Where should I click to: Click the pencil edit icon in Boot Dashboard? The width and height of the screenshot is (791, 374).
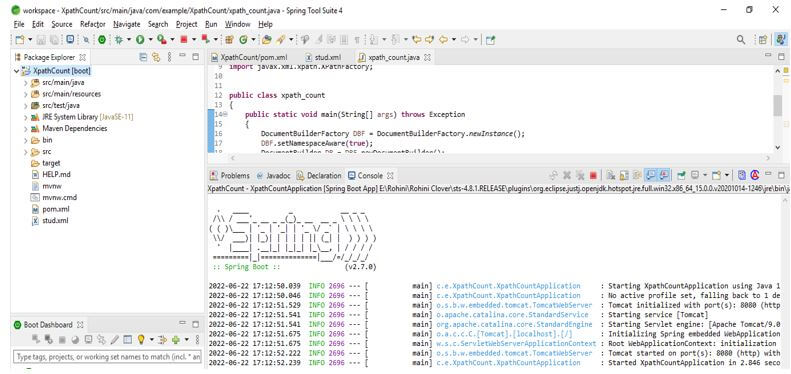pos(115,339)
